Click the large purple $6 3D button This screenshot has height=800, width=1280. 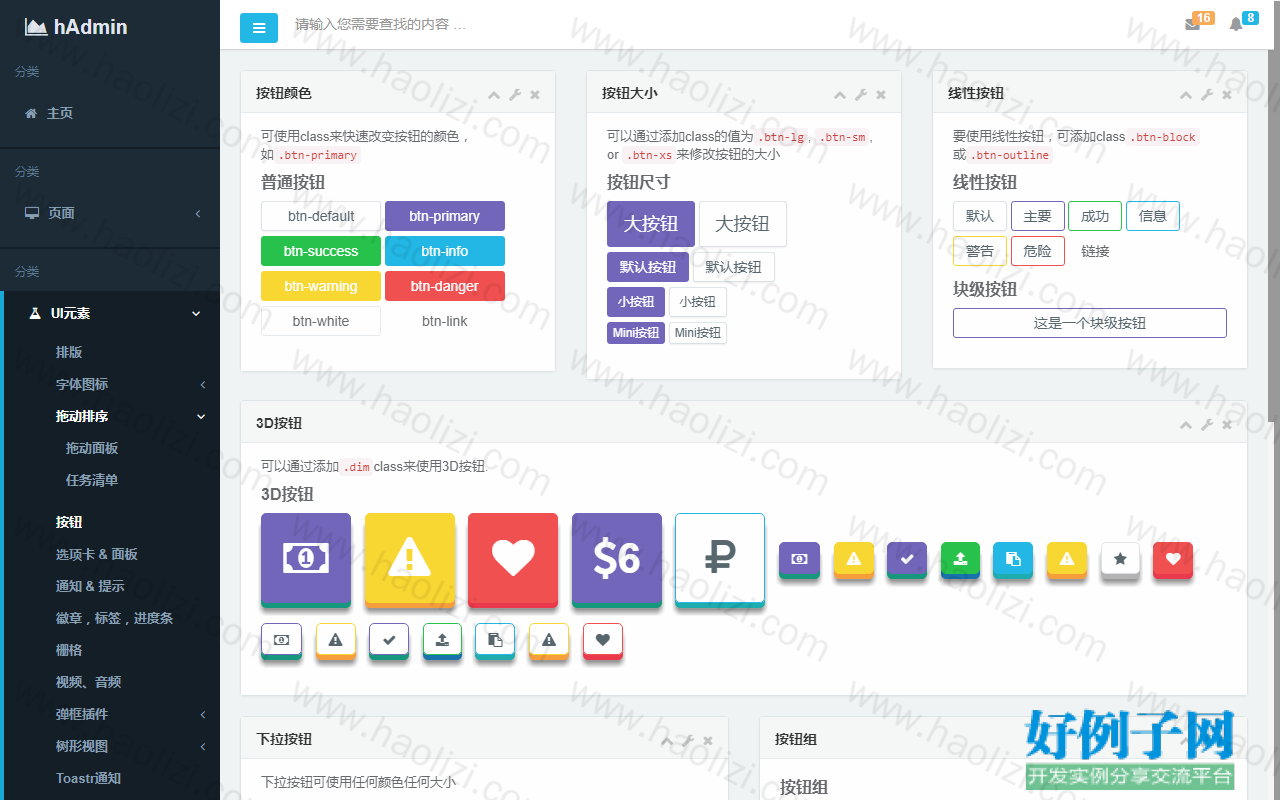[x=617, y=560]
